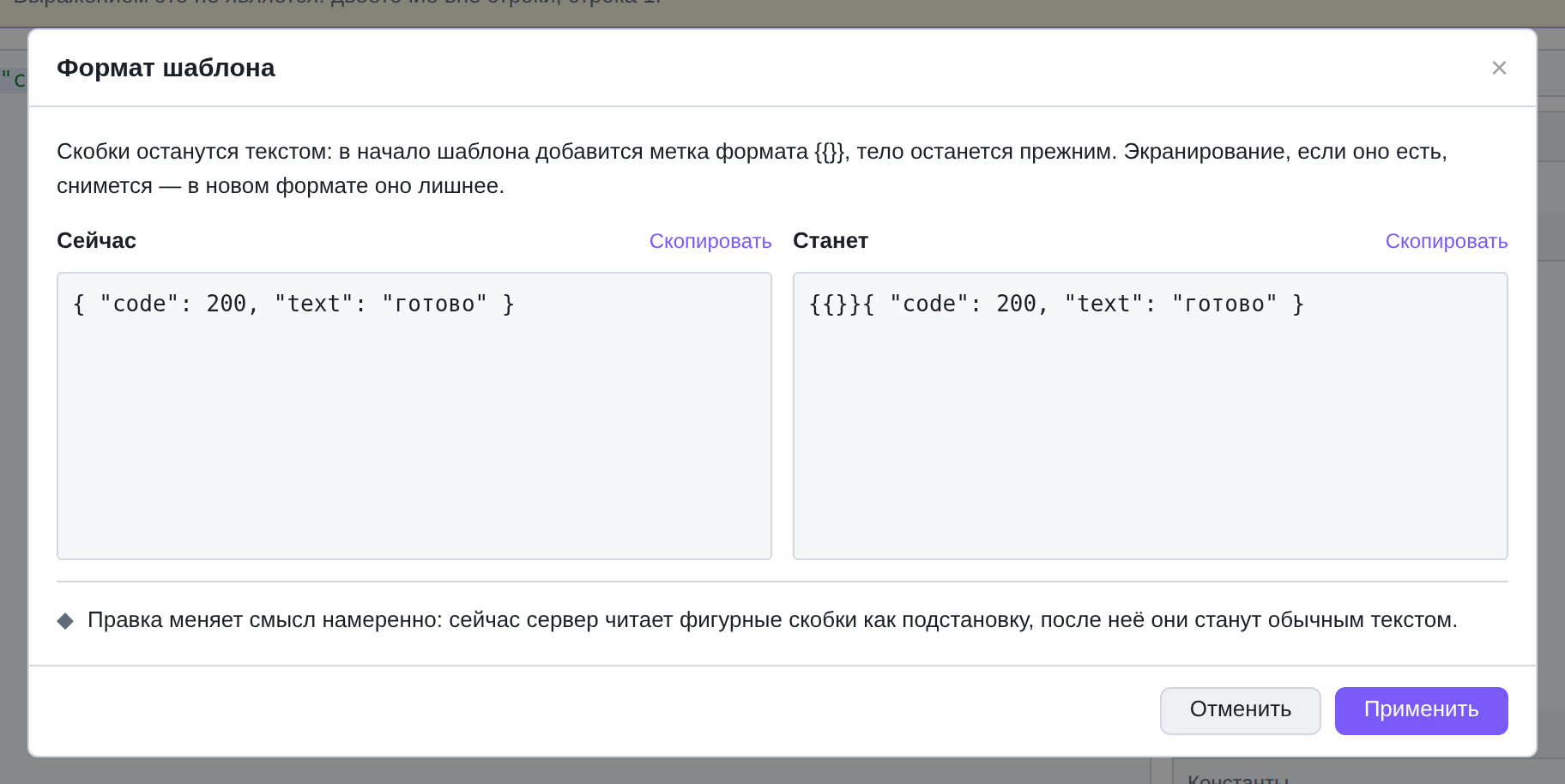This screenshot has width=1565, height=784.
Task: Click inside the Станет code box
Action: coord(1151,416)
